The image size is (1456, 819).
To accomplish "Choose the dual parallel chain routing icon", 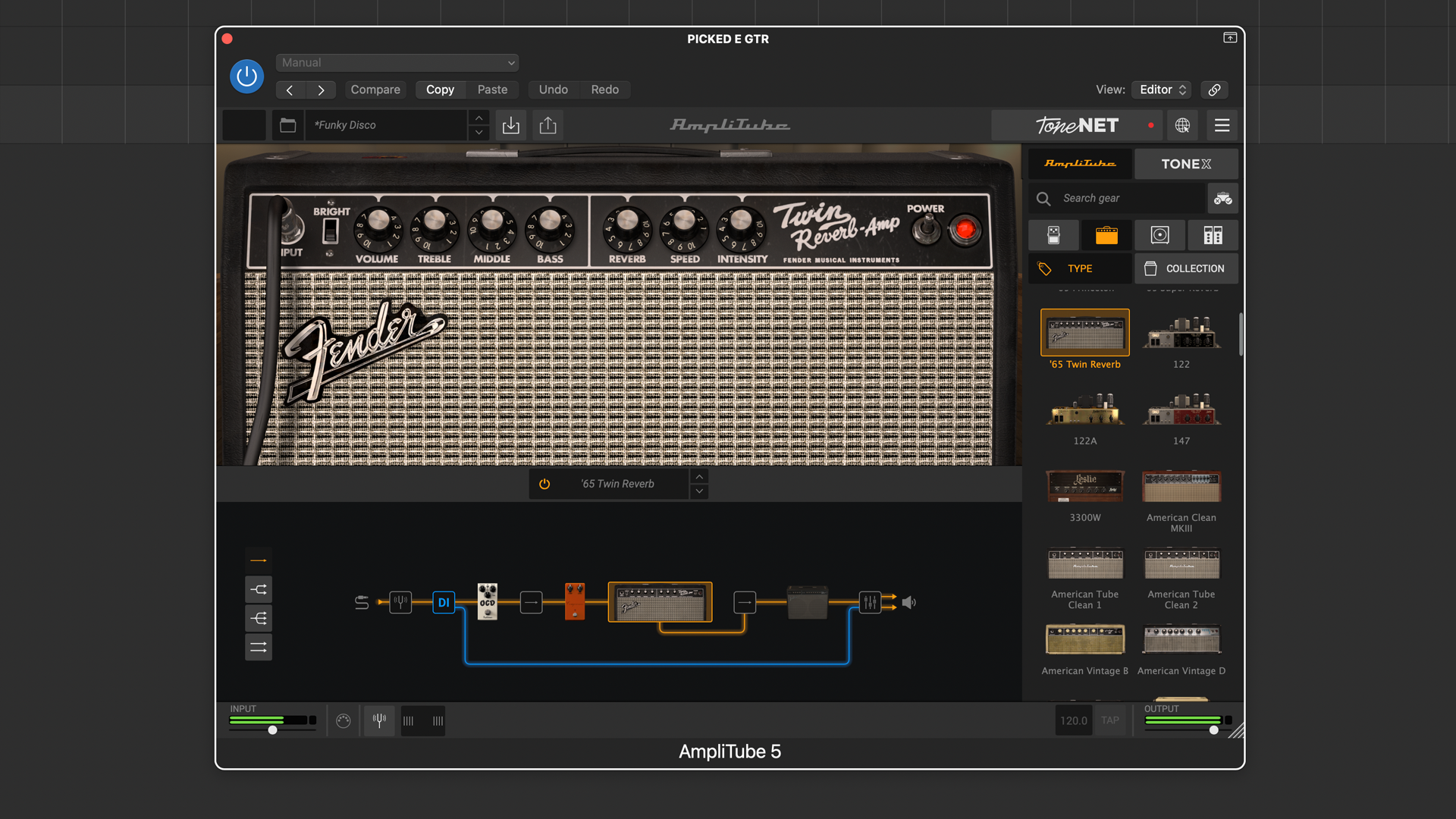I will [x=259, y=647].
